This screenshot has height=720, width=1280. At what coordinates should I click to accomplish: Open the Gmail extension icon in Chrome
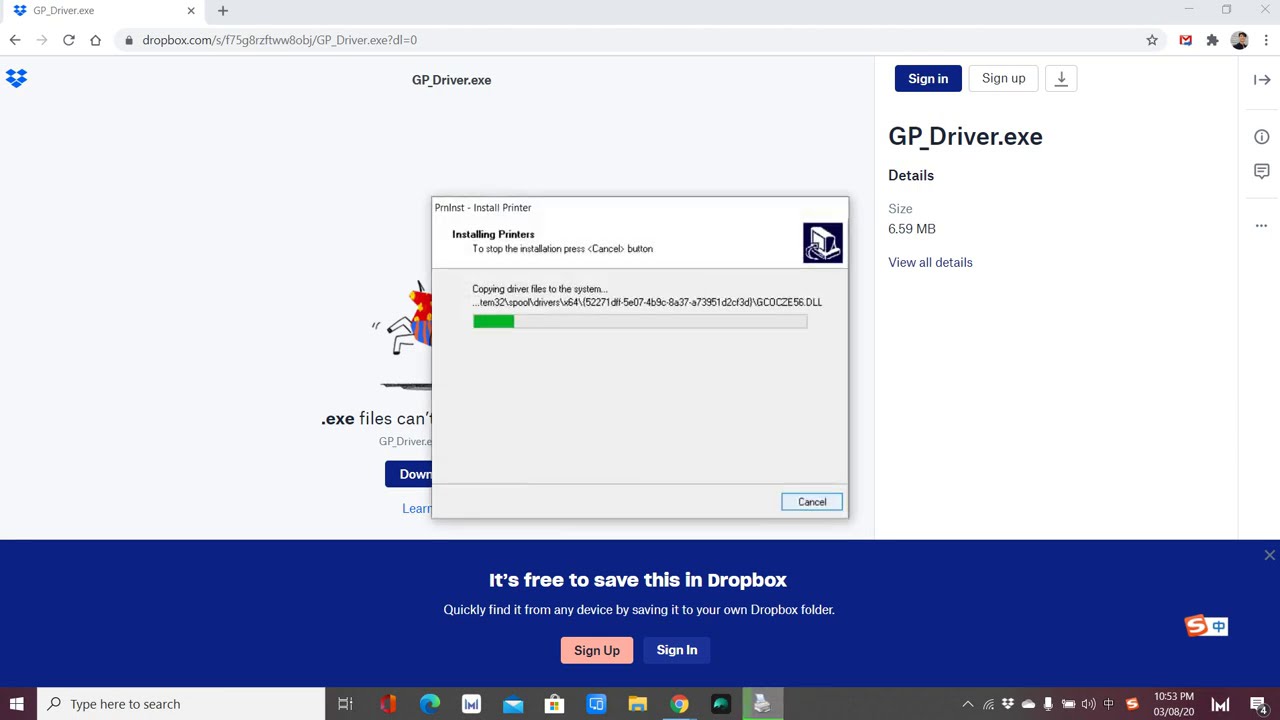(1185, 40)
